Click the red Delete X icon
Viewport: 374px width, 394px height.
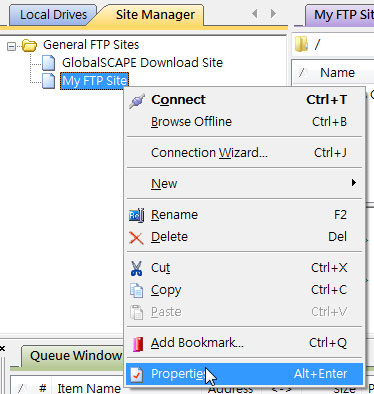click(136, 238)
